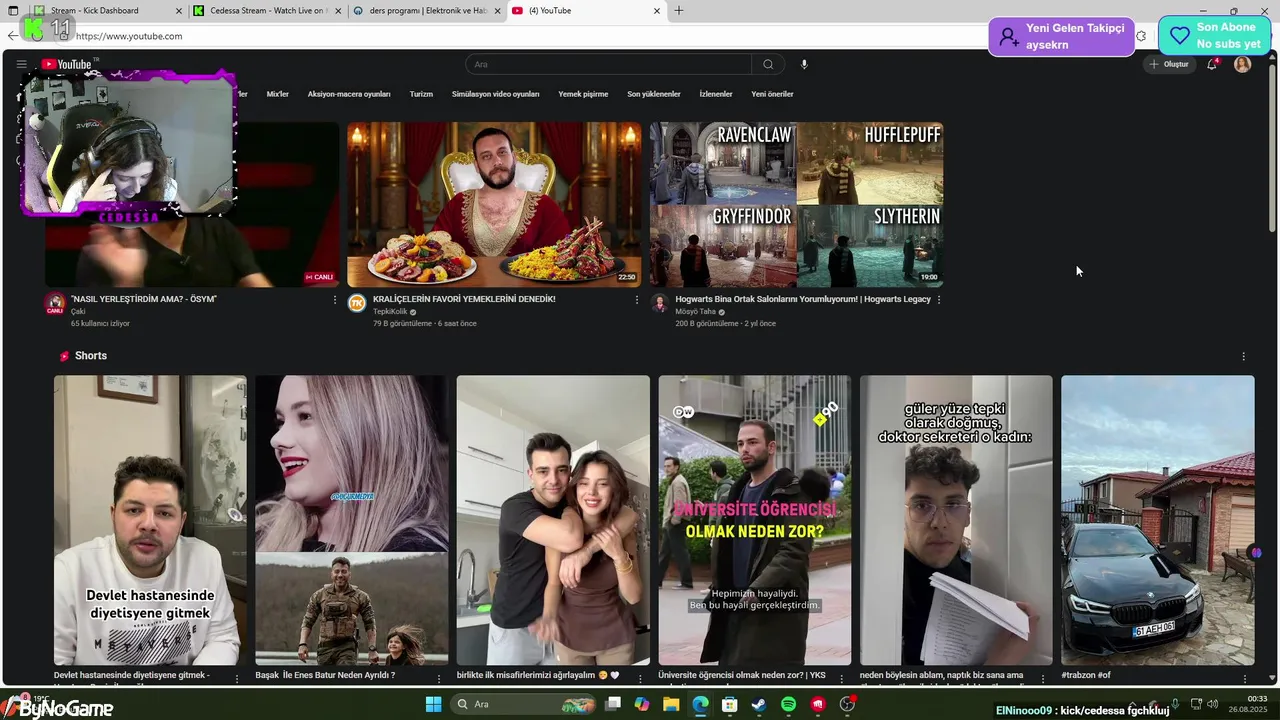Open options menu for Hogwarts video

point(939,300)
